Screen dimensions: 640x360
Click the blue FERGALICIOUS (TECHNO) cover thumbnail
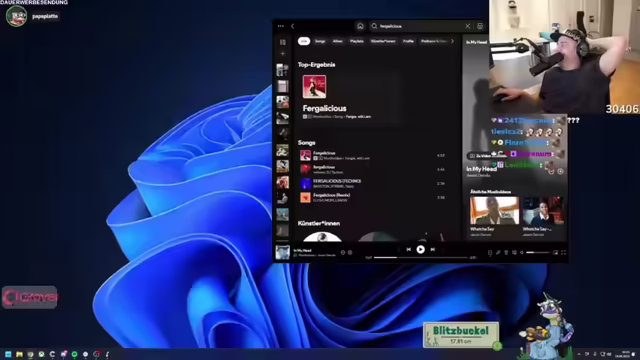(306, 184)
